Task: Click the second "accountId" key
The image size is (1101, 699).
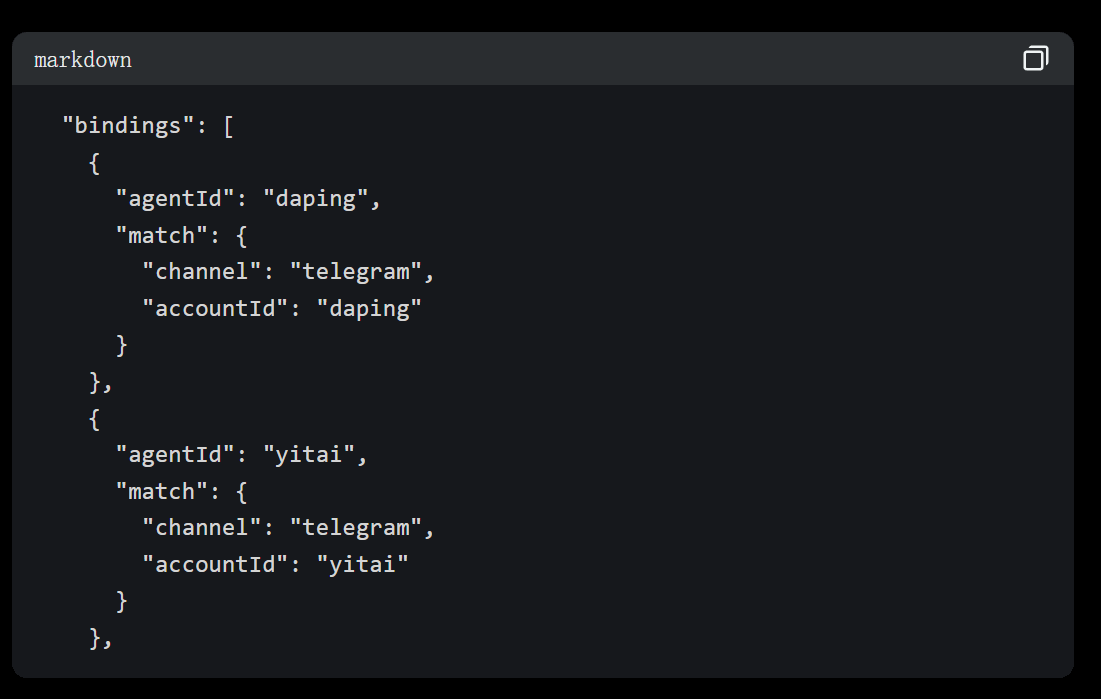Action: coord(215,563)
